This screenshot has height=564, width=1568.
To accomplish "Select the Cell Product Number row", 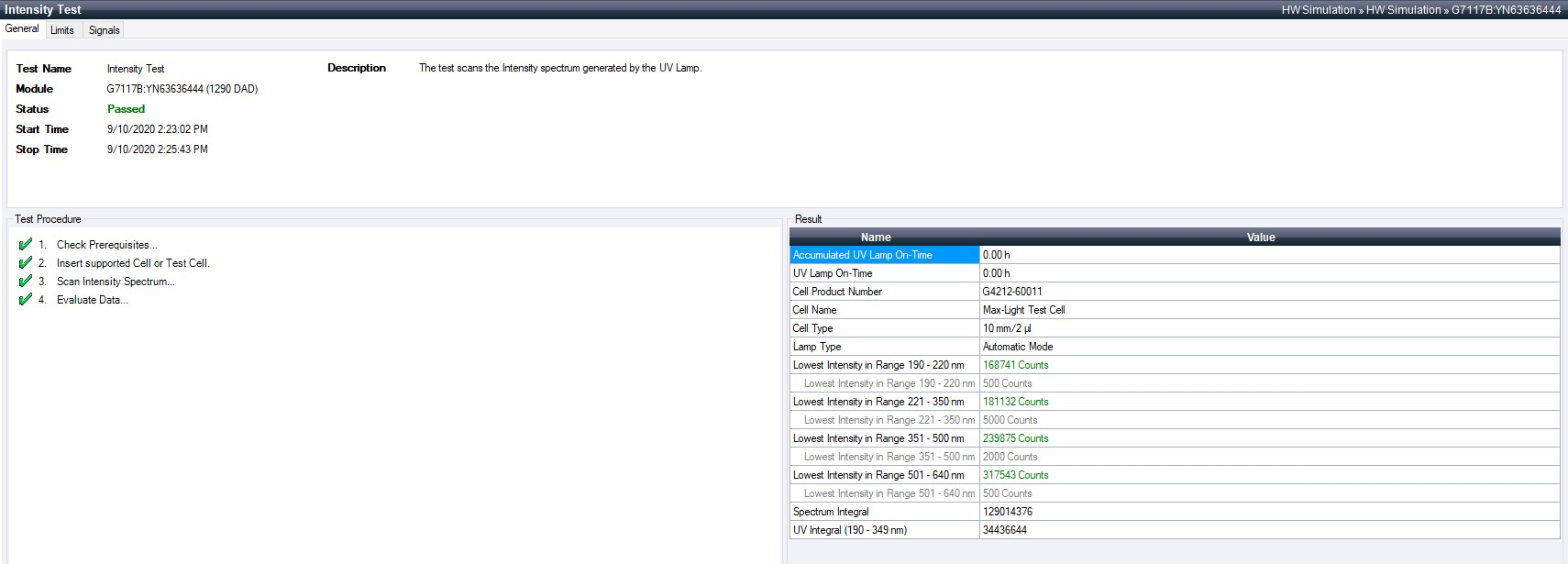I will click(837, 292).
